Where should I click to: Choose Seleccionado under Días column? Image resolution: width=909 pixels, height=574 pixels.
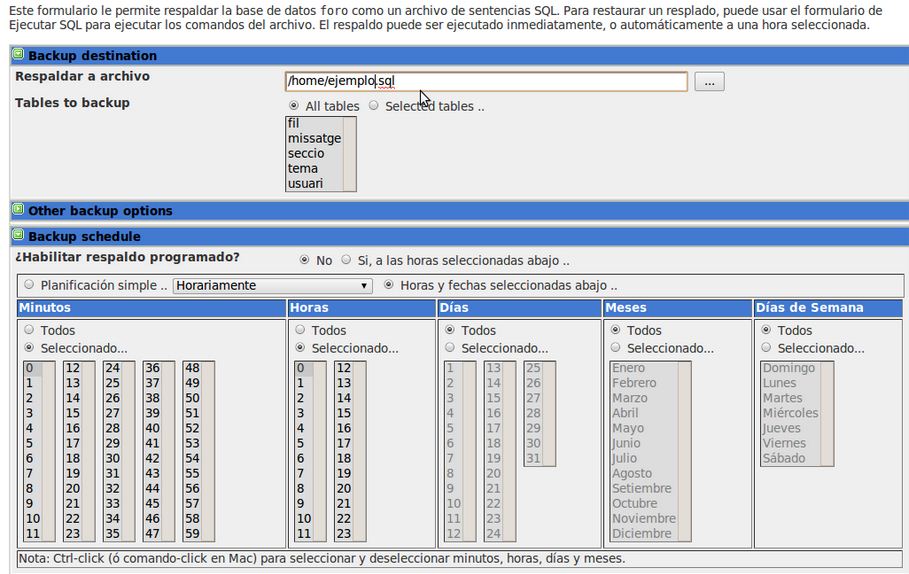coord(449,348)
